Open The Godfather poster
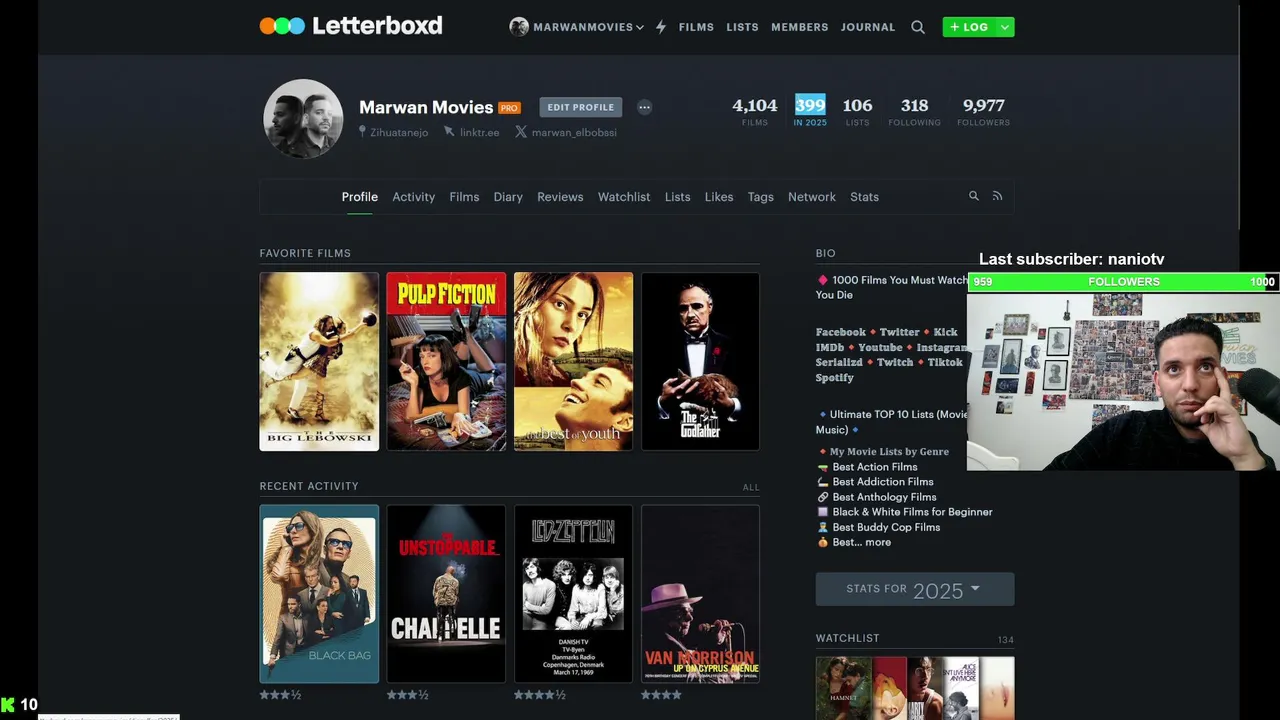The width and height of the screenshot is (1280, 720). click(700, 361)
